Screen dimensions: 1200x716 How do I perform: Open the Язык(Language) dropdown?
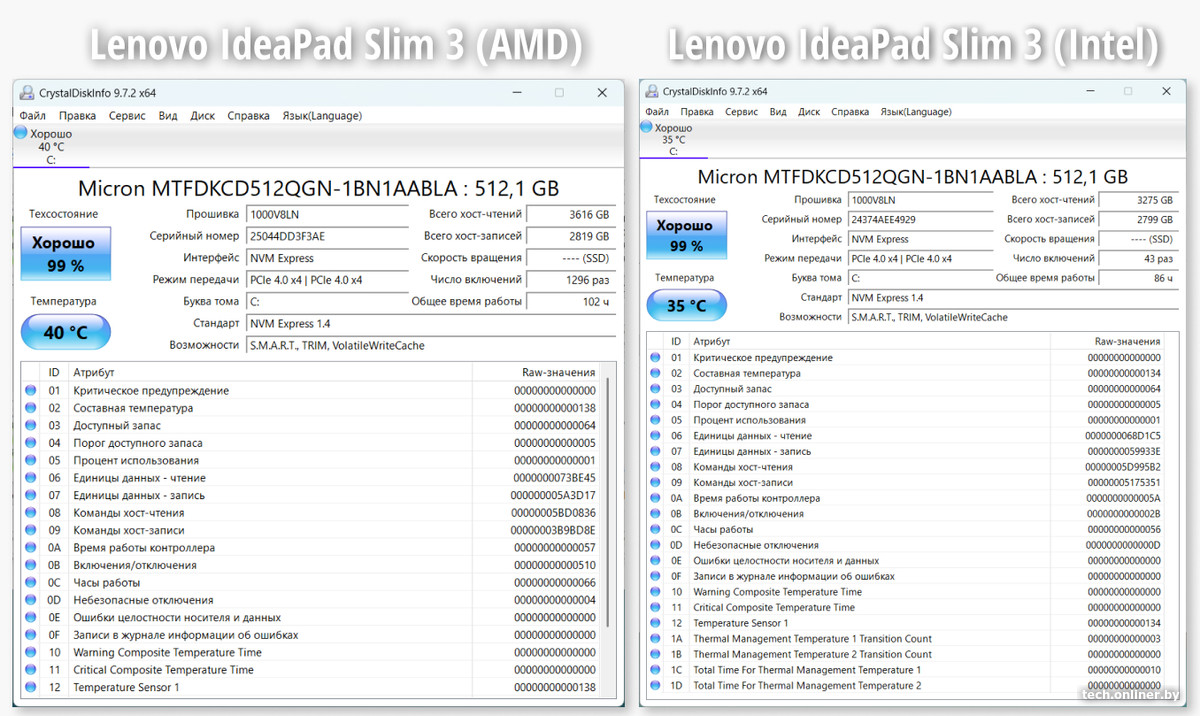coord(322,115)
